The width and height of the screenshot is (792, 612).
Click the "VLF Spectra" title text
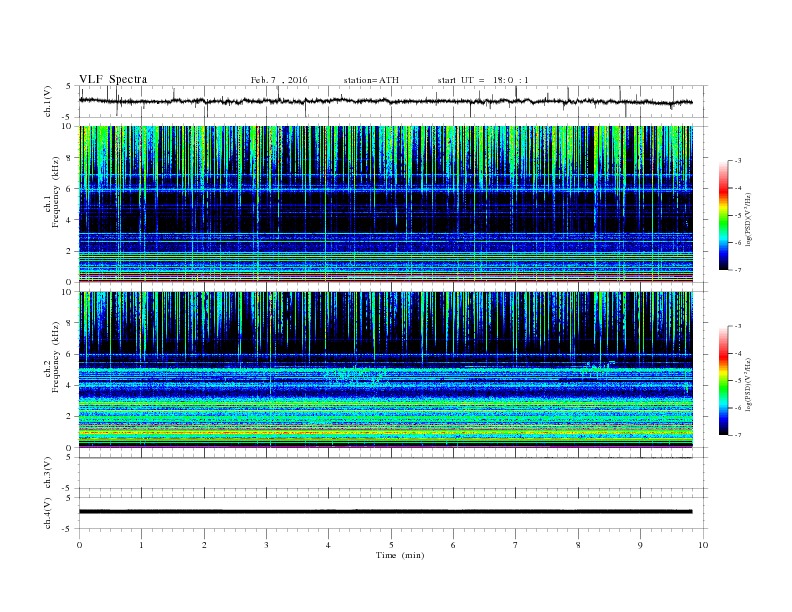113,79
